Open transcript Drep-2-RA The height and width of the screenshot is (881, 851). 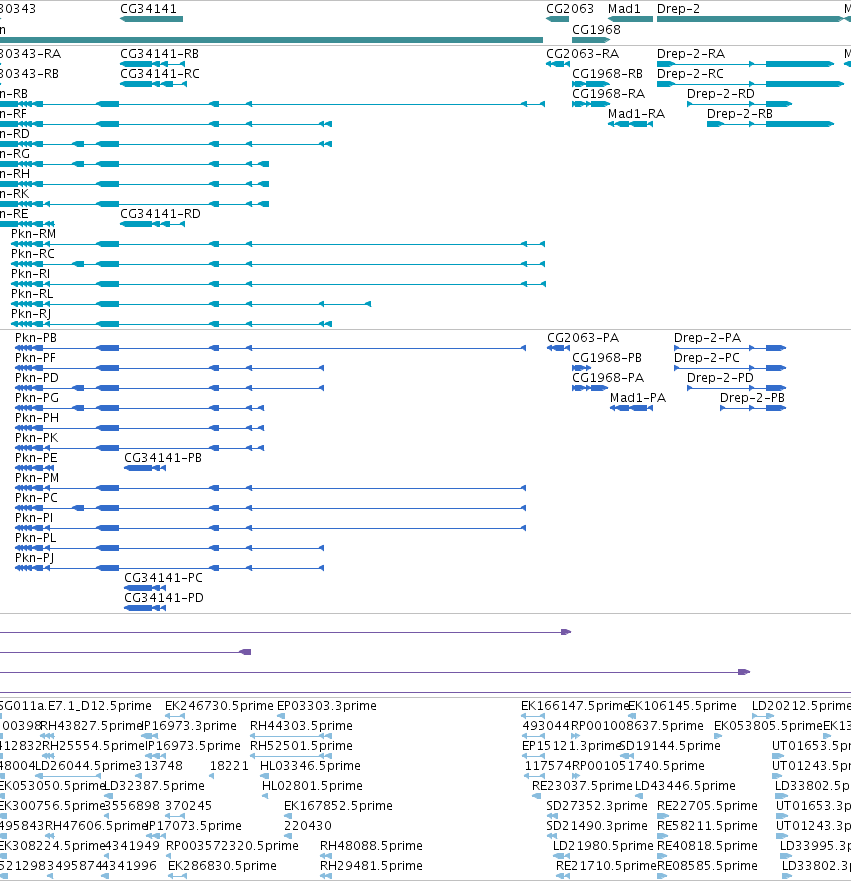(x=691, y=54)
